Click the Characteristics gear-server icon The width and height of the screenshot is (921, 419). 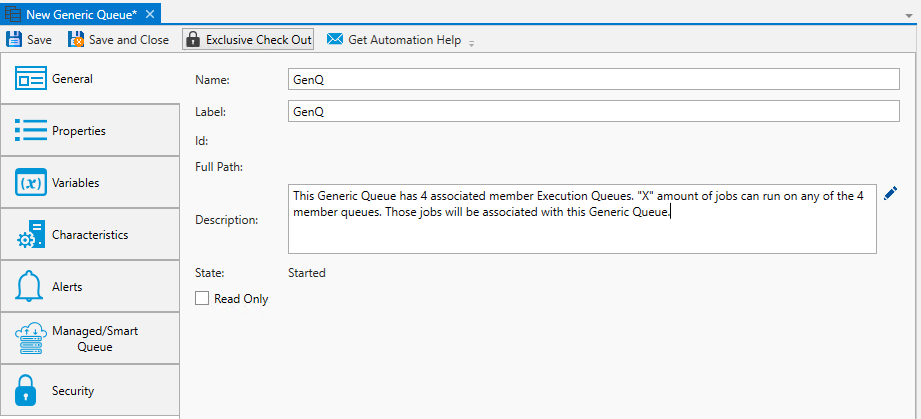pyautogui.click(x=31, y=234)
